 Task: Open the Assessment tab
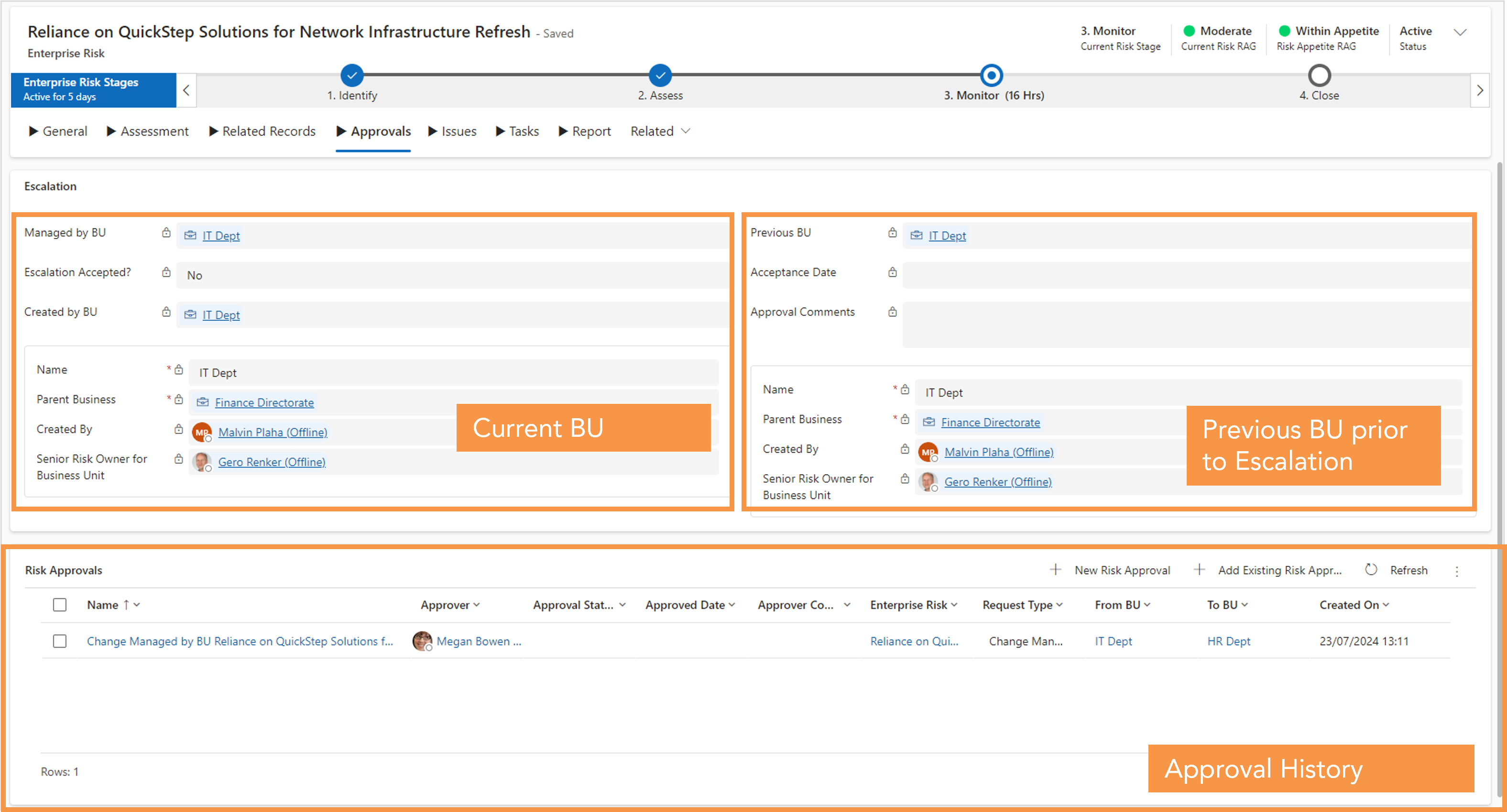point(147,131)
